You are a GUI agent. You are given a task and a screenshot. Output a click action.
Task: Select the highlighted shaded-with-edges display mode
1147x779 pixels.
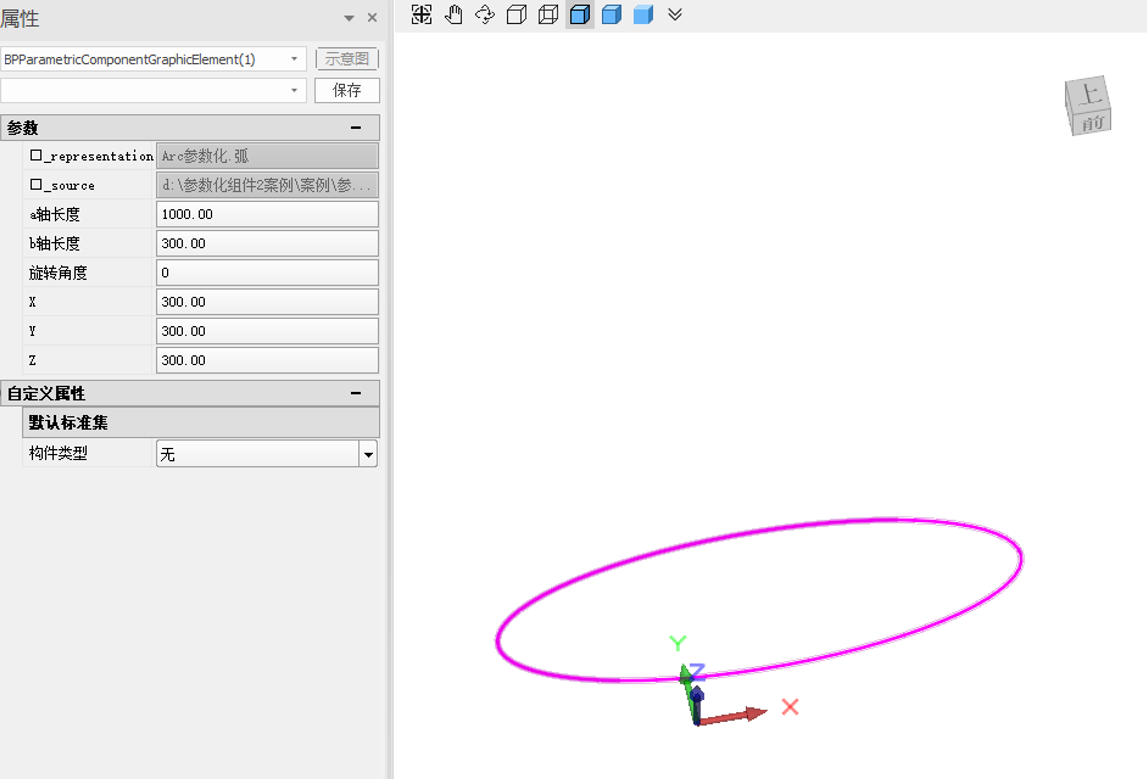coord(580,15)
